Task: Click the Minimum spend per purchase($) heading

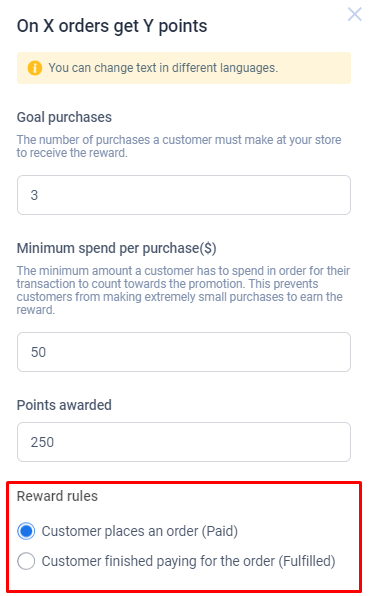Action: pyautogui.click(x=117, y=248)
